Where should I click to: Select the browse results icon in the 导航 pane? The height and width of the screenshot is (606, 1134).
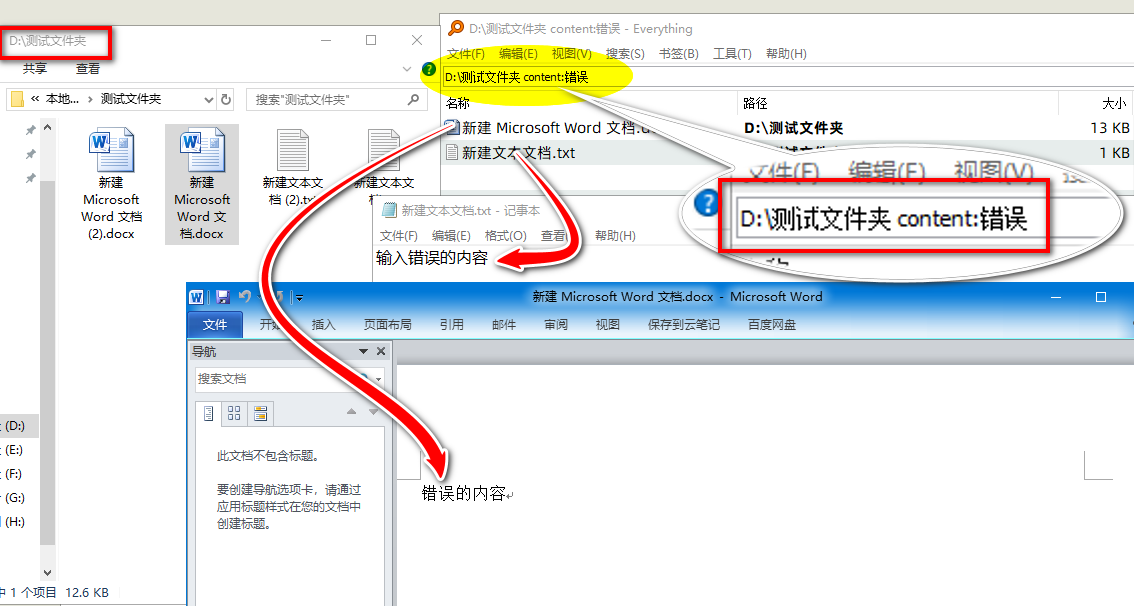point(260,413)
